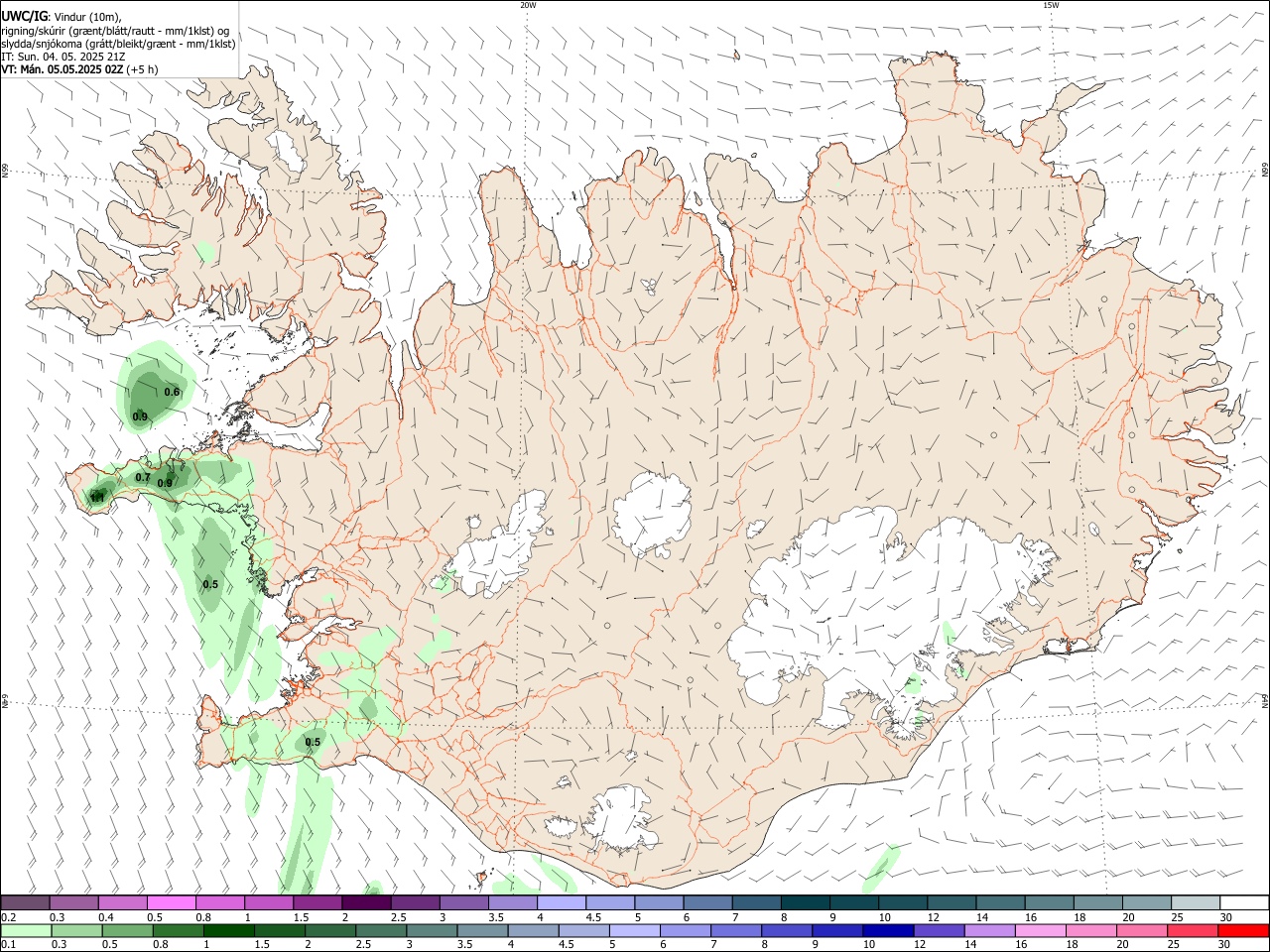Viewport: 1270px width, 952px height.
Task: Select bottom-row pink swatch 20 to 25
Action: coord(1142,930)
